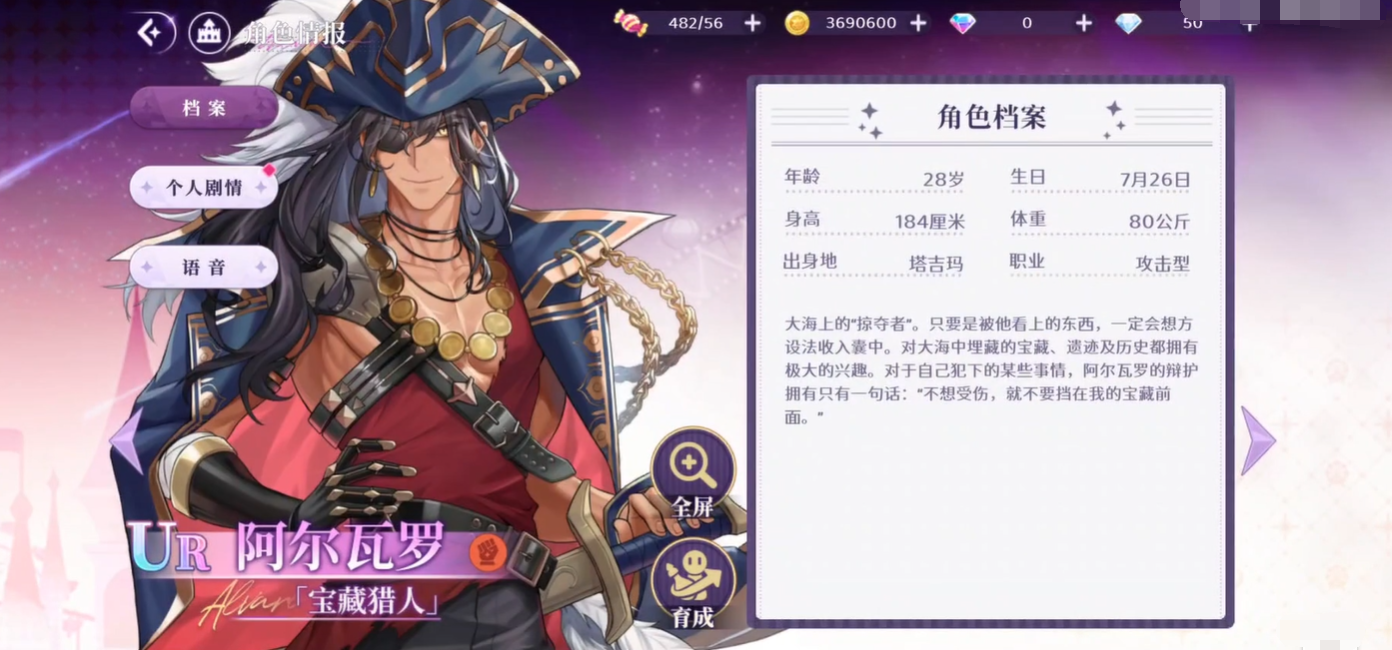Tap the orange fist attack-type icon
Screen dimensions: 1392x650
(x=485, y=549)
